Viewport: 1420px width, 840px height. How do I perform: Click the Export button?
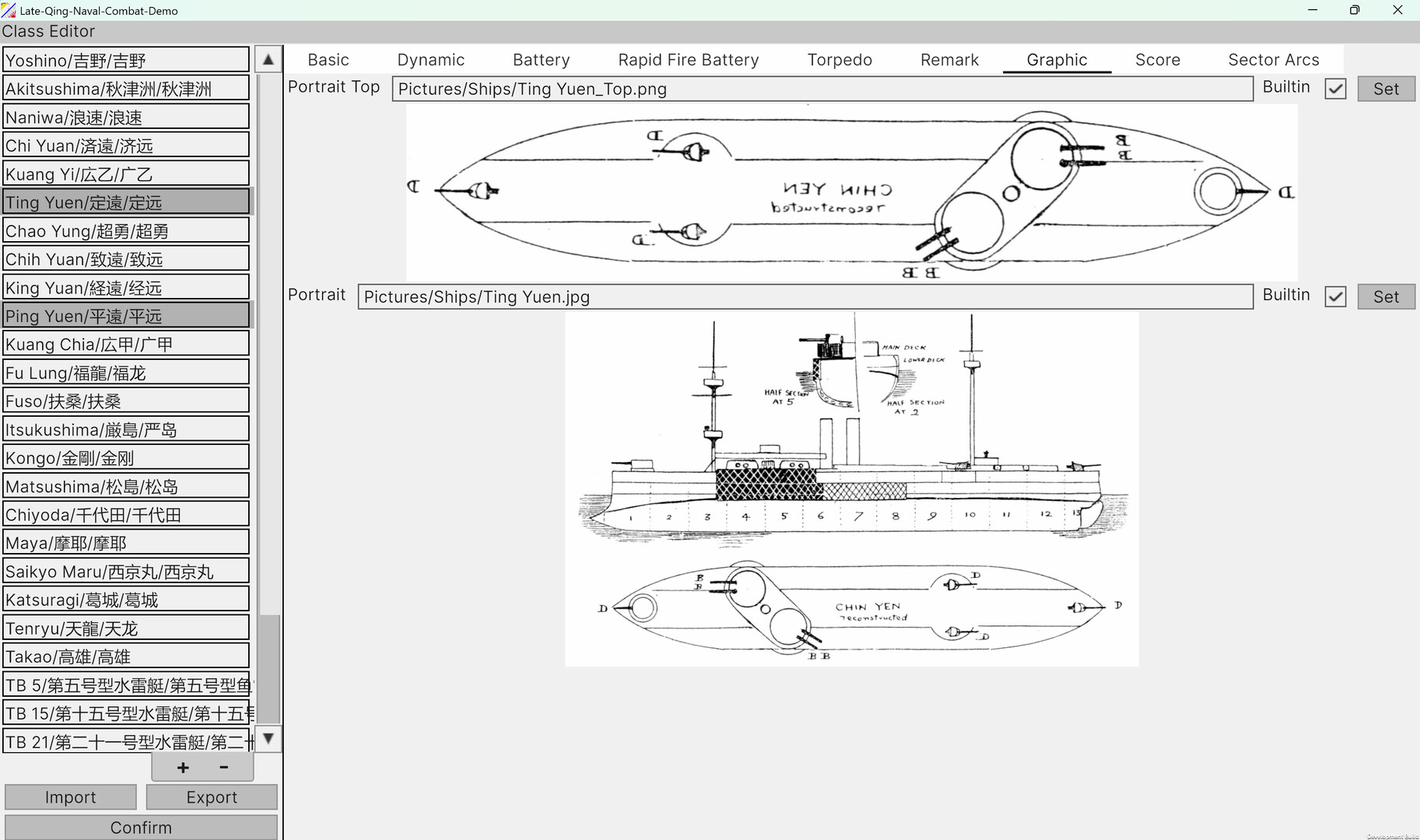click(x=212, y=797)
